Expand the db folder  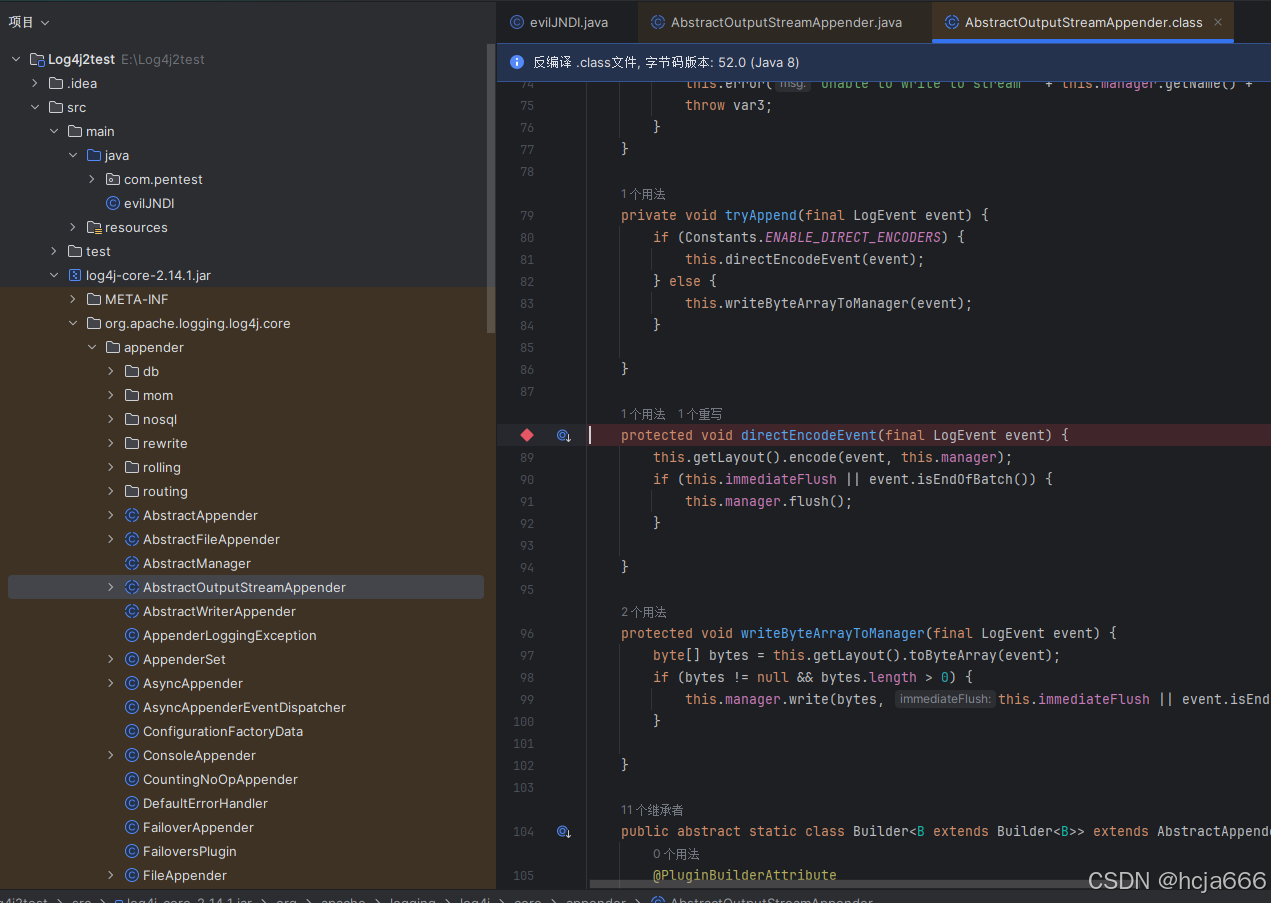(x=111, y=371)
